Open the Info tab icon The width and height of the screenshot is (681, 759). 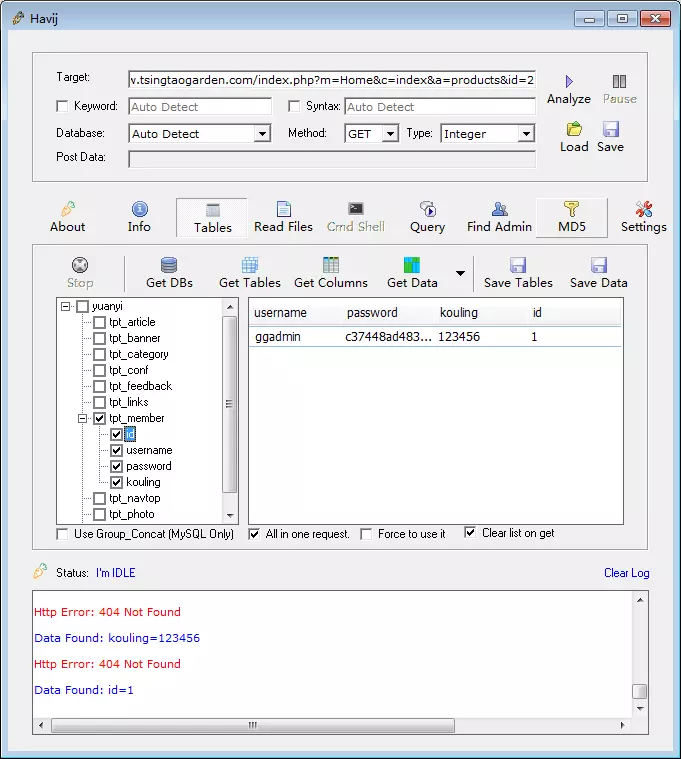pyautogui.click(x=139, y=209)
